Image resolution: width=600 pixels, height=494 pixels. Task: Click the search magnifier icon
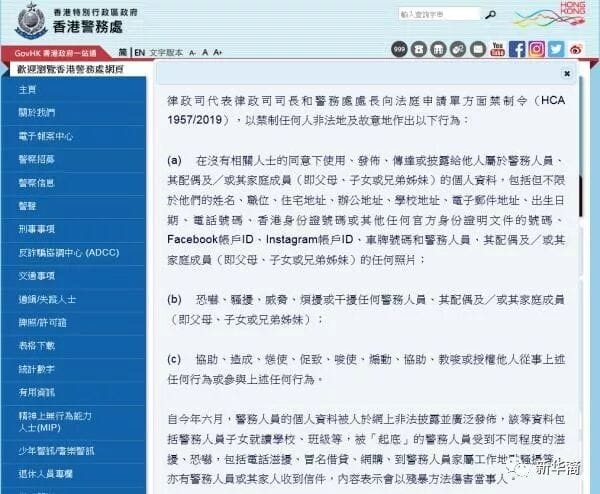click(491, 15)
